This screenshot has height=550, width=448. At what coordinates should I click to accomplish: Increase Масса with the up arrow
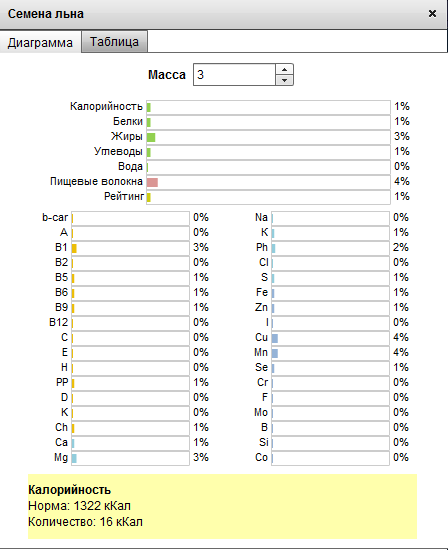(285, 69)
